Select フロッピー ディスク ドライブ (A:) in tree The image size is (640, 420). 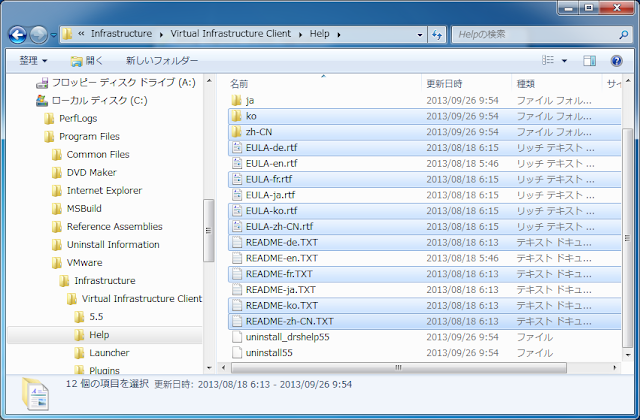116,83
